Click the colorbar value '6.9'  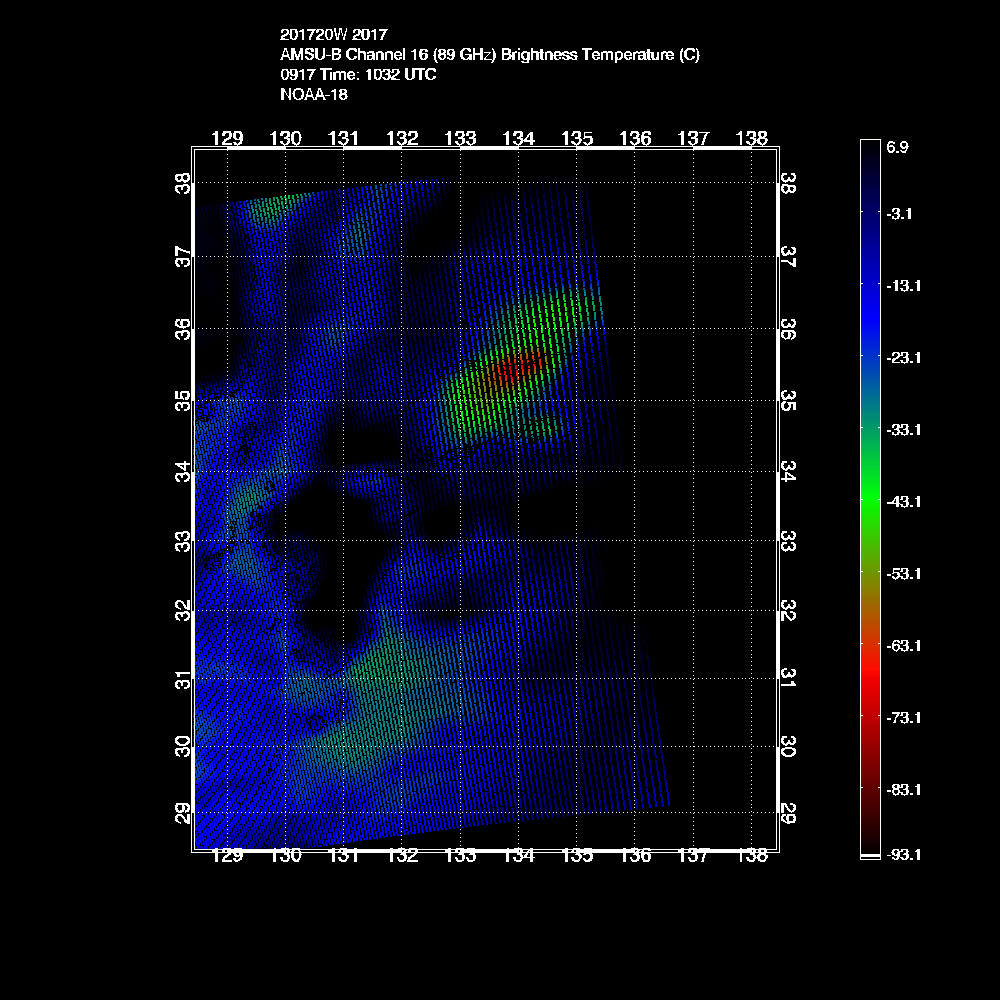tap(897, 147)
